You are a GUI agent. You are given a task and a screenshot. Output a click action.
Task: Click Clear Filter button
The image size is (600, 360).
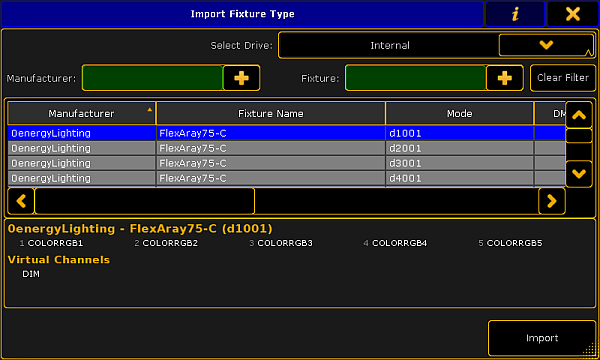click(562, 78)
